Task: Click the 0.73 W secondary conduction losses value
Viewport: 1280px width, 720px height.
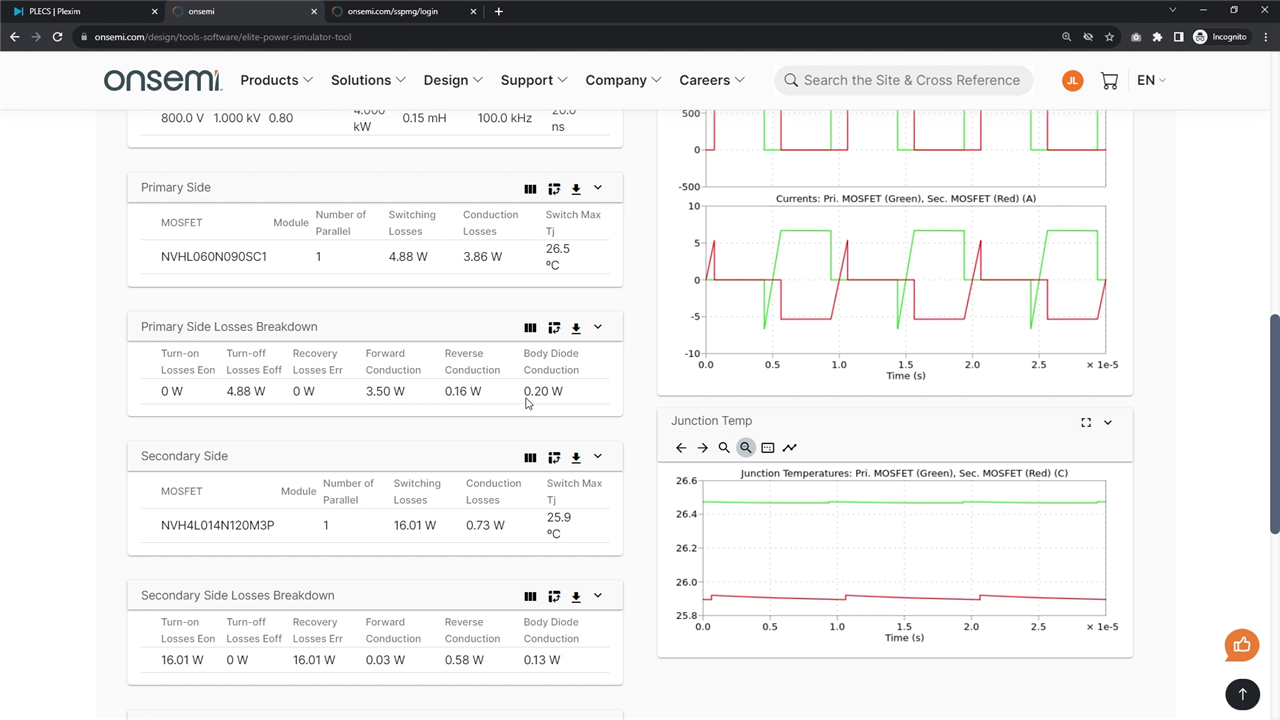Action: point(485,526)
